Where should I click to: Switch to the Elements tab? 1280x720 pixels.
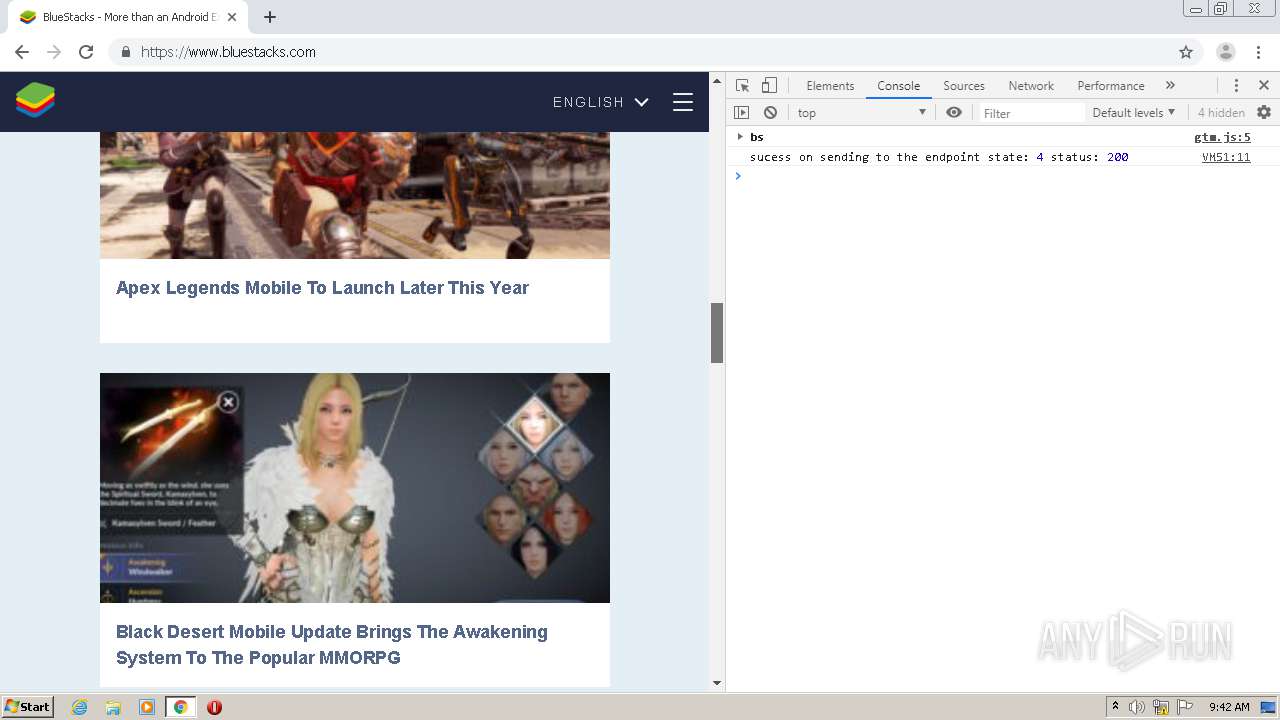click(830, 86)
